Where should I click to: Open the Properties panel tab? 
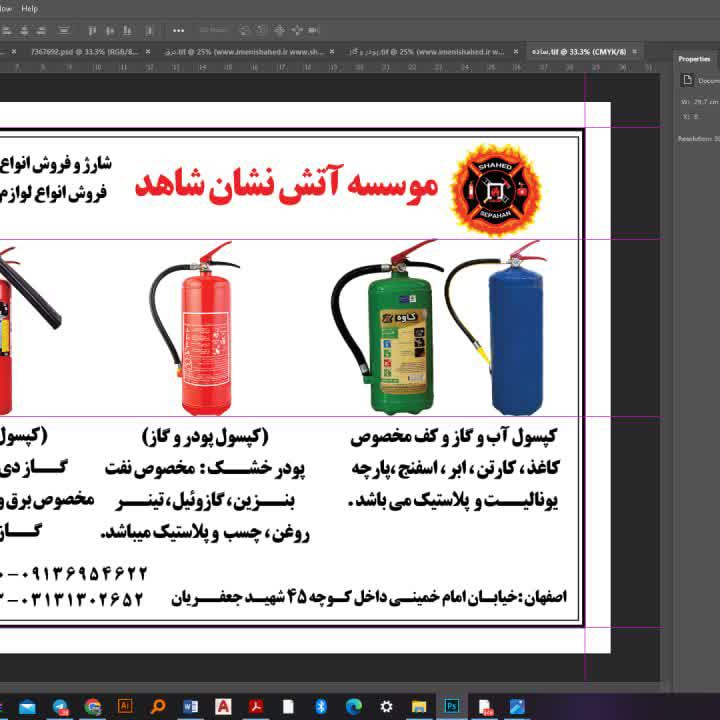pos(694,59)
